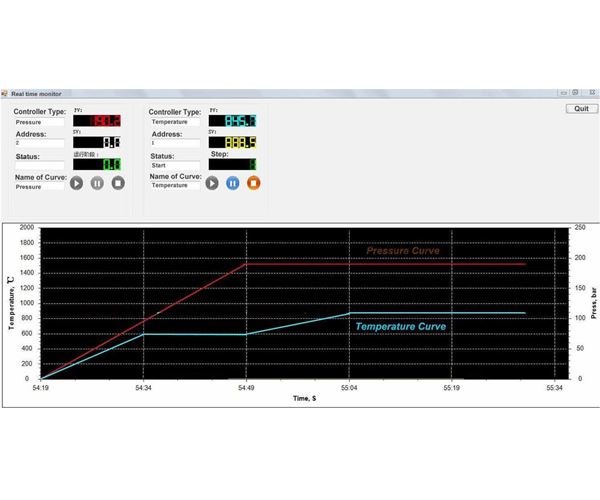Image resolution: width=600 pixels, height=500 pixels.
Task: Click the 54:34 time axis label
Action: 143,388
